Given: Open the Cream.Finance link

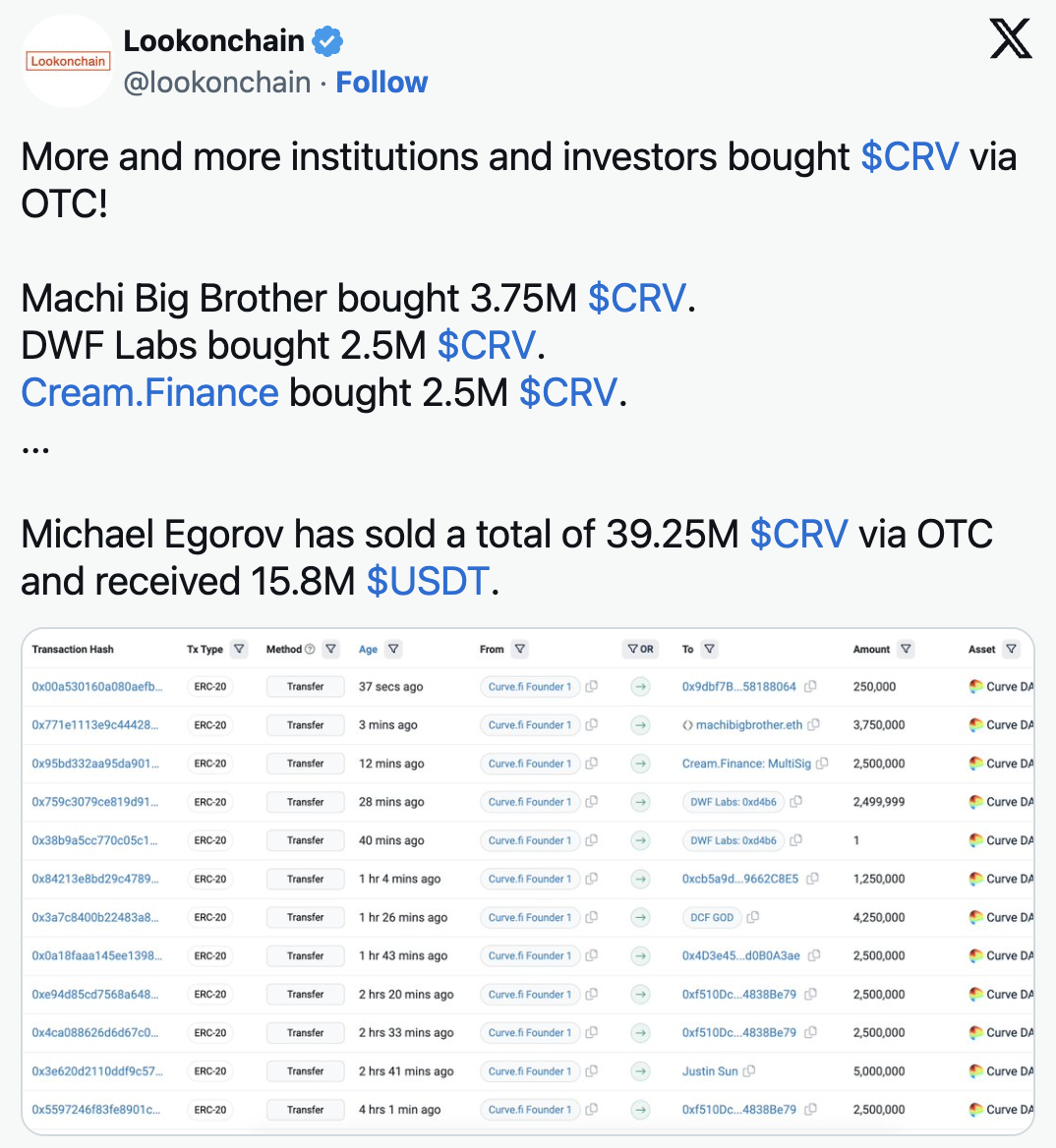Looking at the screenshot, I should pos(149,393).
